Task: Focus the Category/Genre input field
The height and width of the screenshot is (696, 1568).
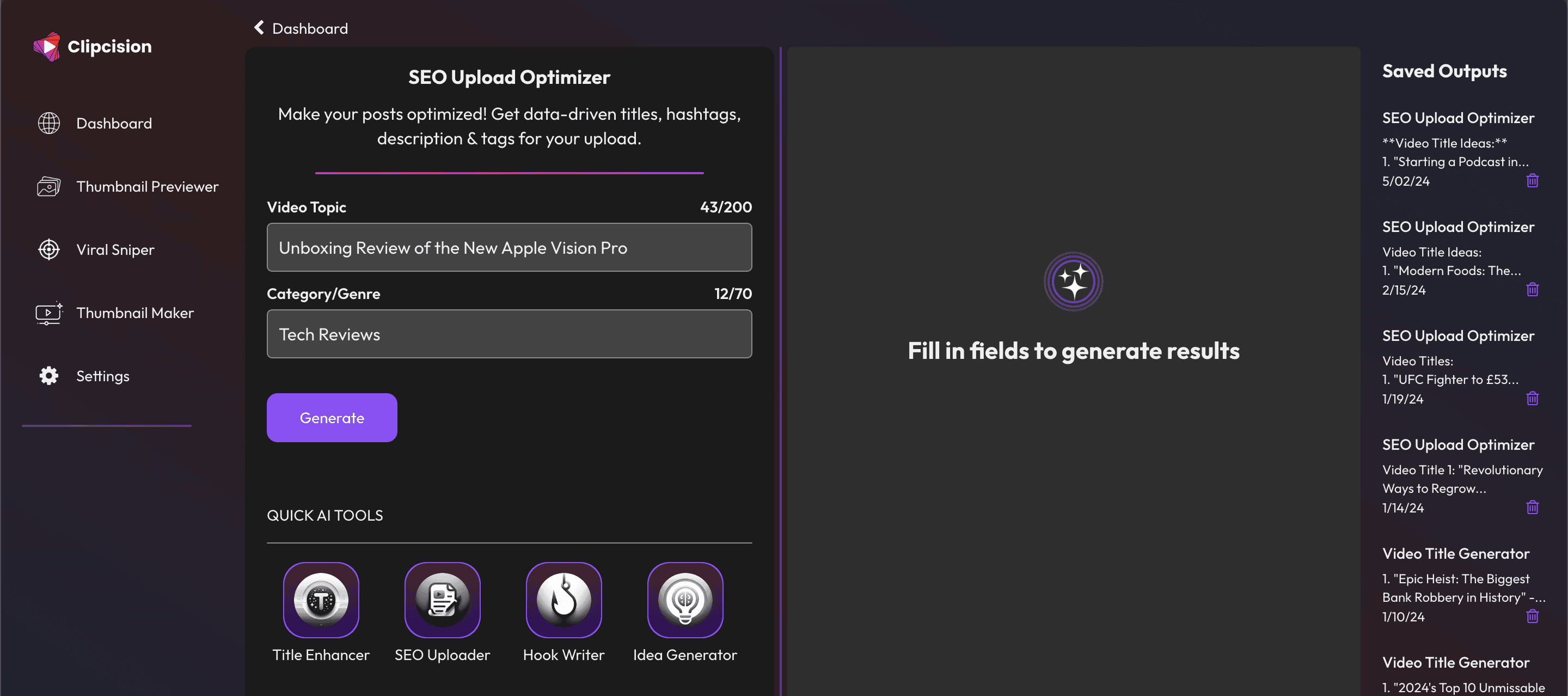Action: tap(509, 334)
